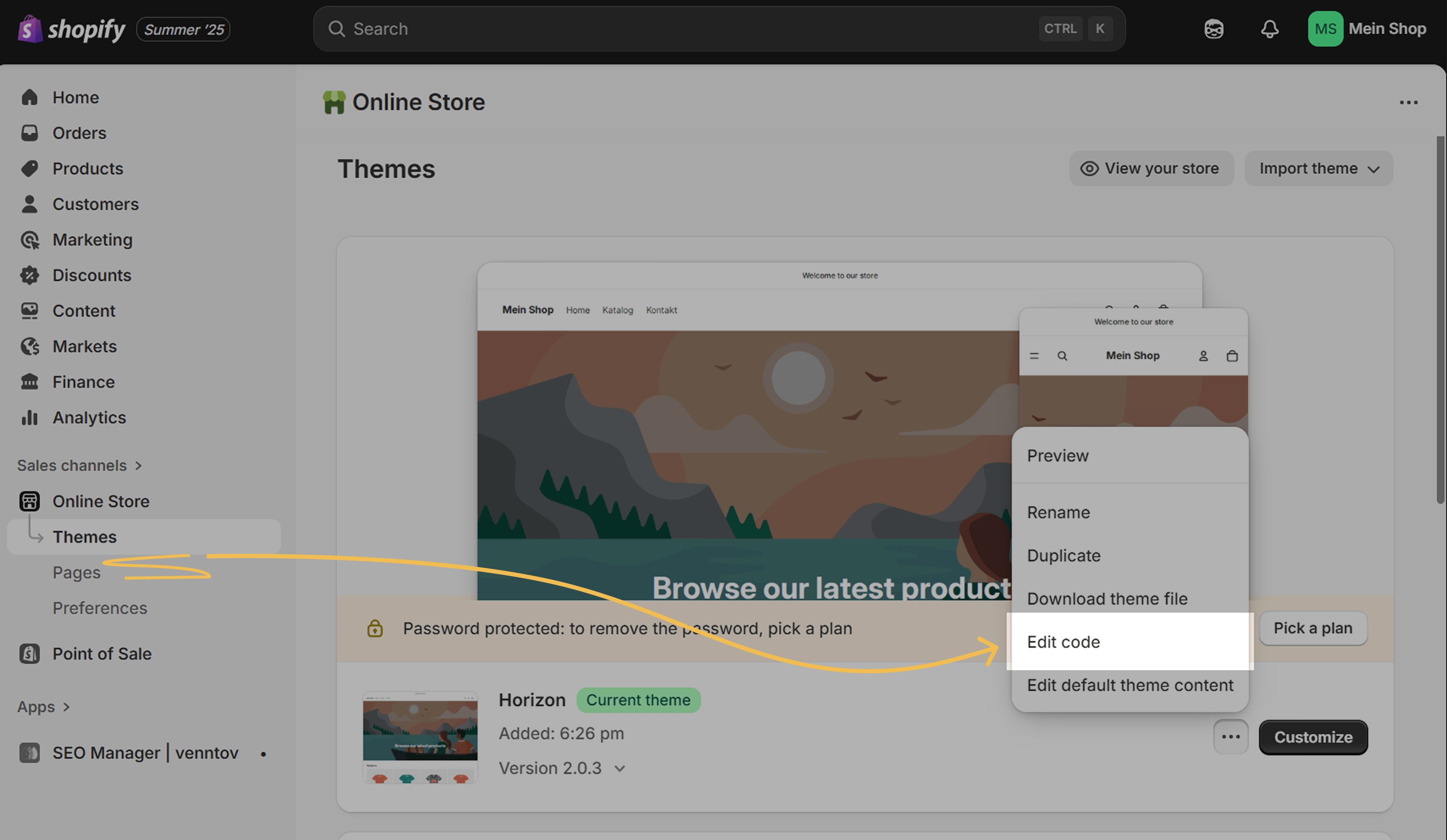Click the Home icon in sidebar

pos(29,97)
